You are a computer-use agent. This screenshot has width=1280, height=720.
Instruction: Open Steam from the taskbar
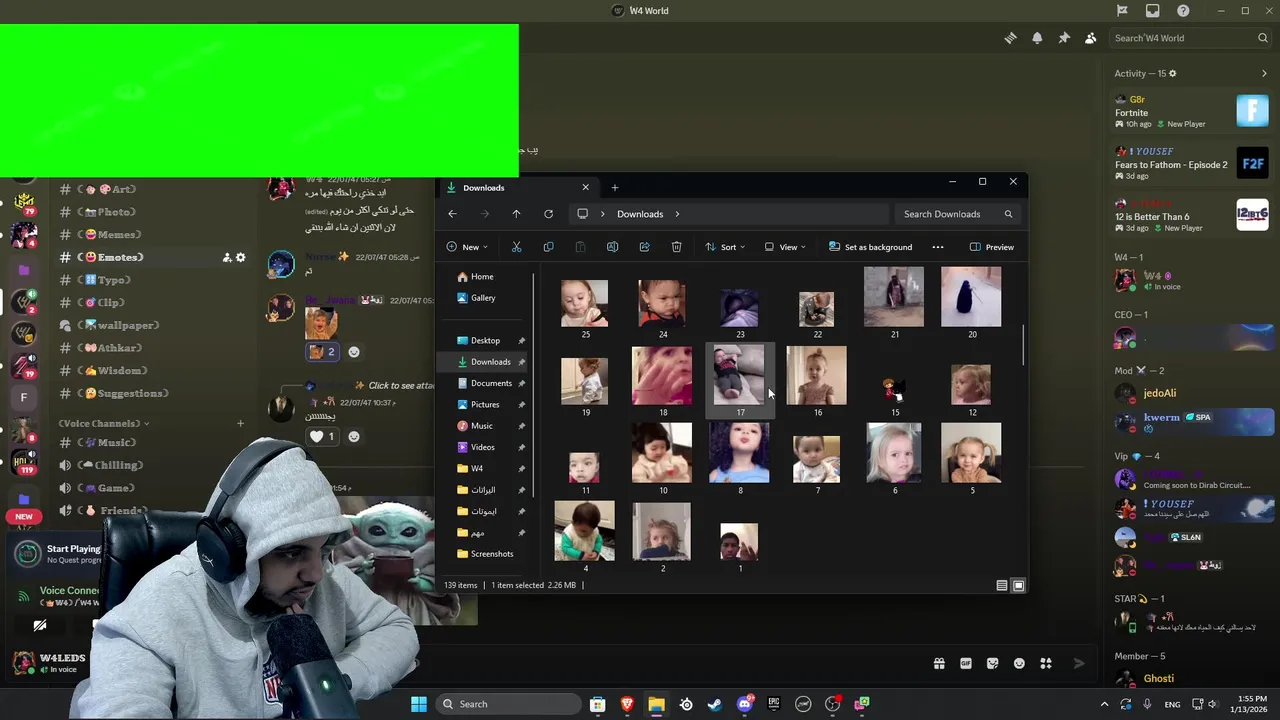pyautogui.click(x=715, y=704)
